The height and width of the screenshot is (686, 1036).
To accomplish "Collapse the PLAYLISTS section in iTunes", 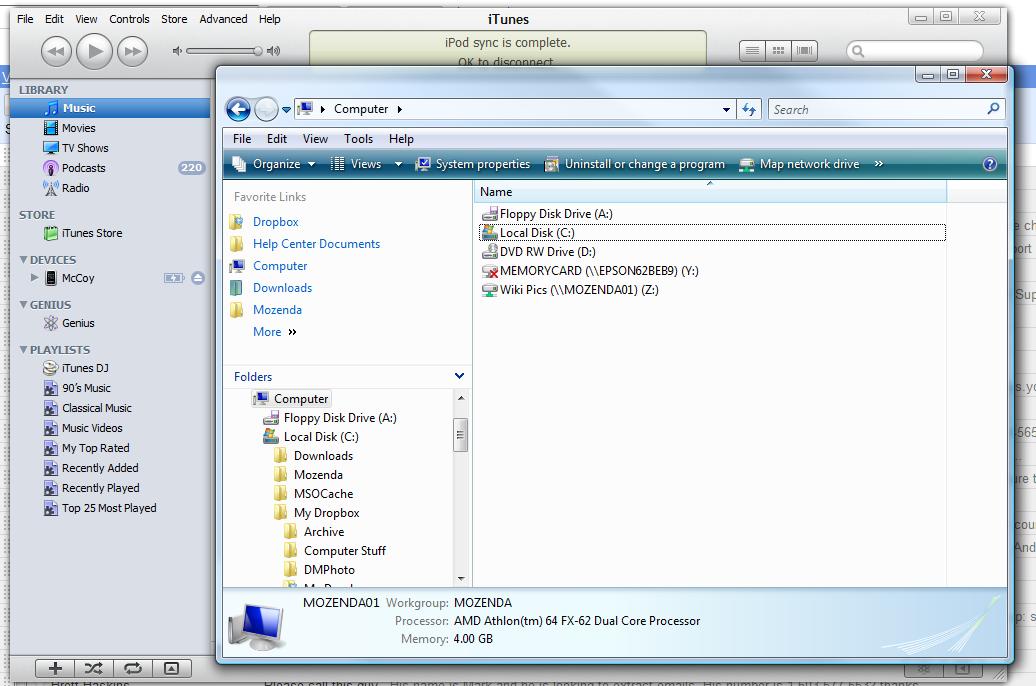I will tap(23, 350).
